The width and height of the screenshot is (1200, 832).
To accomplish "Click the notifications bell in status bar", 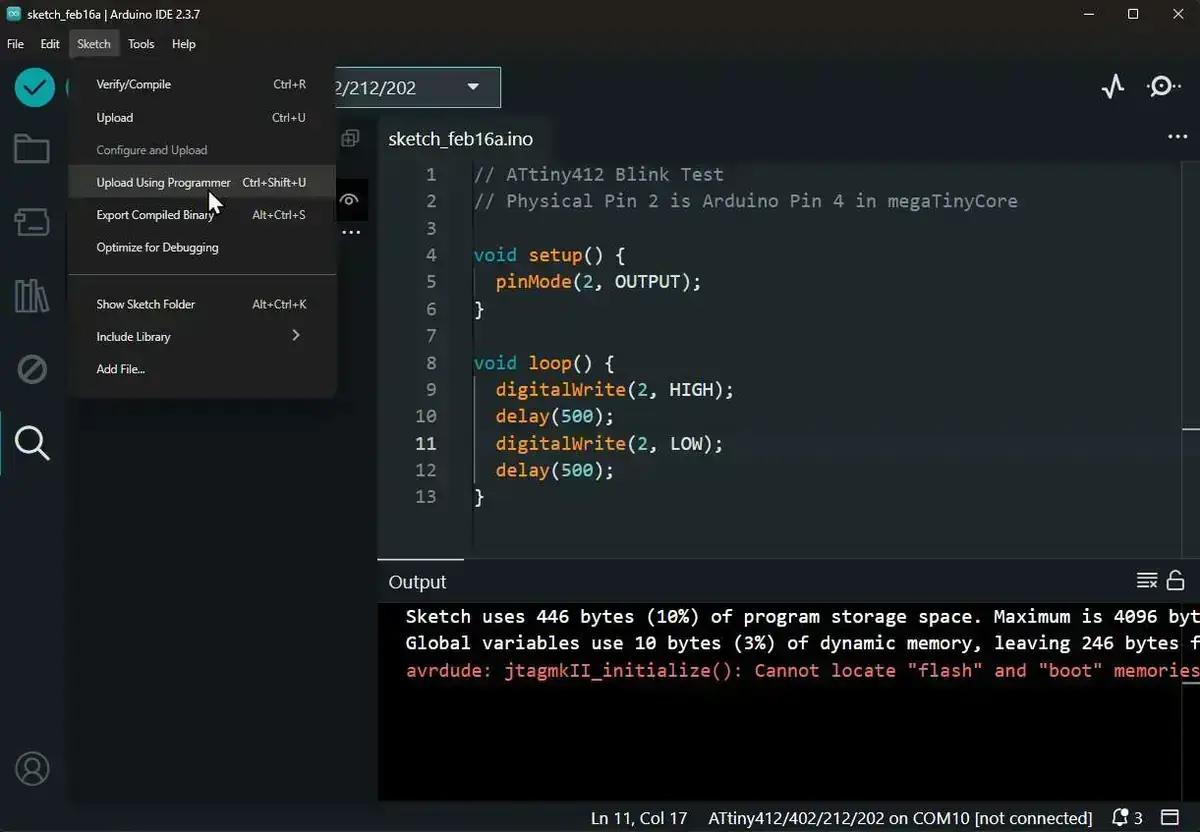I will pyautogui.click(x=1121, y=817).
